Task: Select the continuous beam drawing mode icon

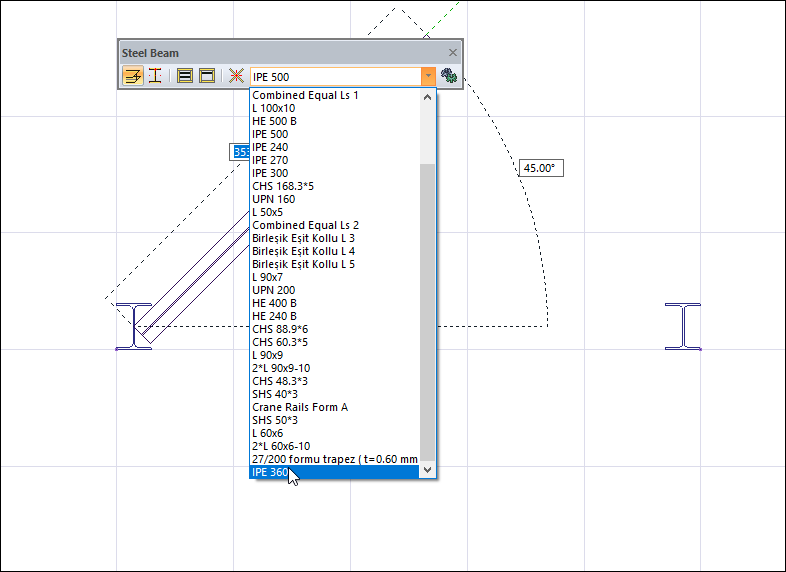Action: pyautogui.click(x=133, y=76)
